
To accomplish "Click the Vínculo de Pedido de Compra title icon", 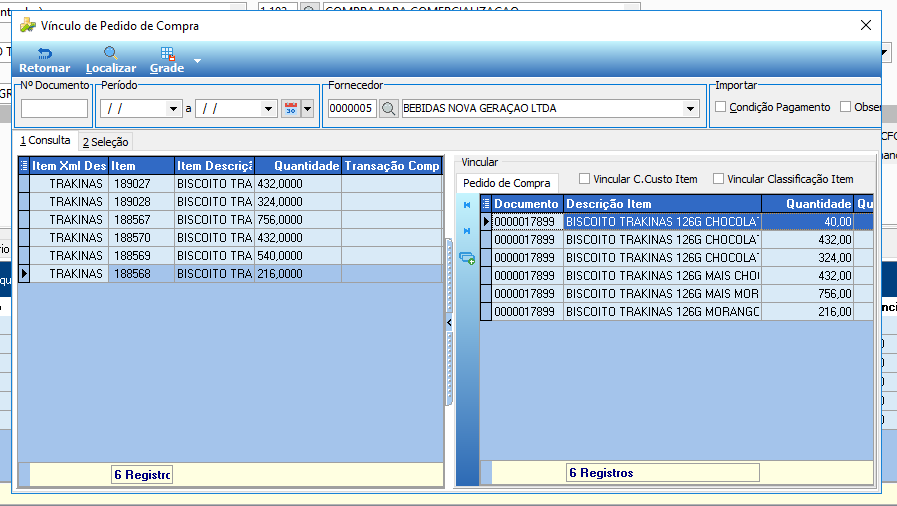I will point(27,26).
